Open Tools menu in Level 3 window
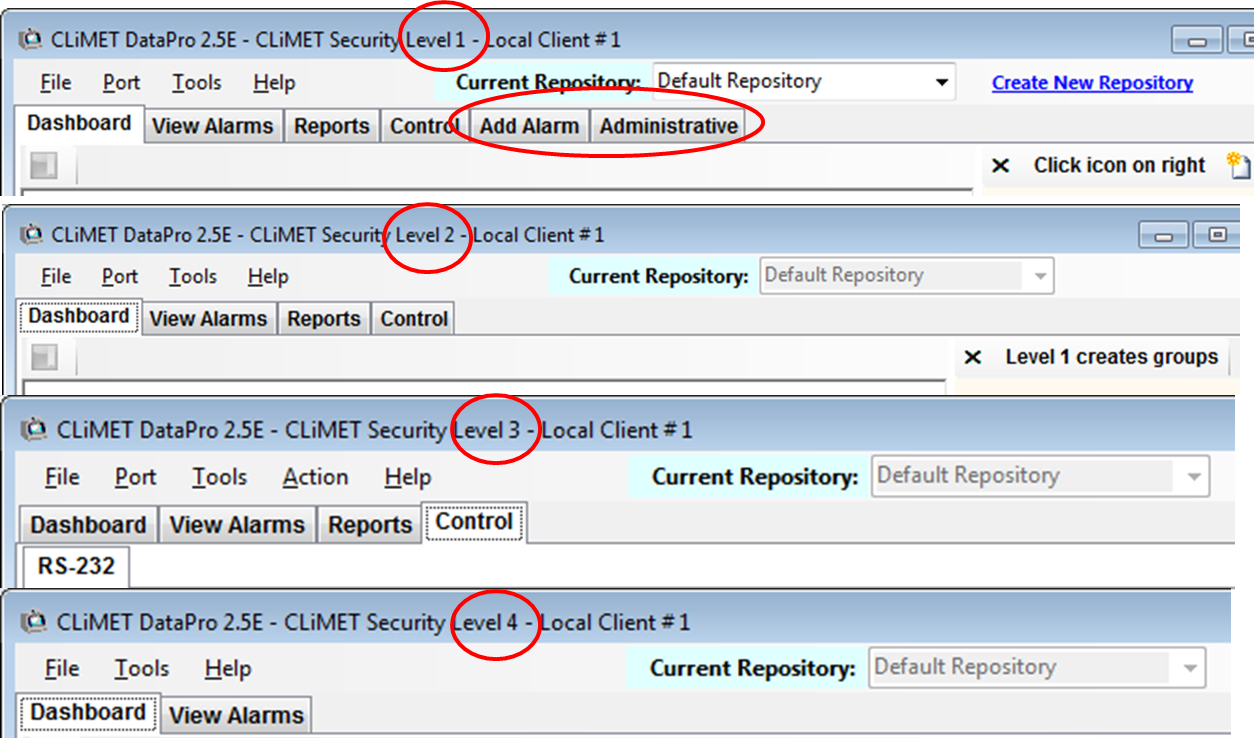The height and width of the screenshot is (738, 1254). tap(220, 477)
